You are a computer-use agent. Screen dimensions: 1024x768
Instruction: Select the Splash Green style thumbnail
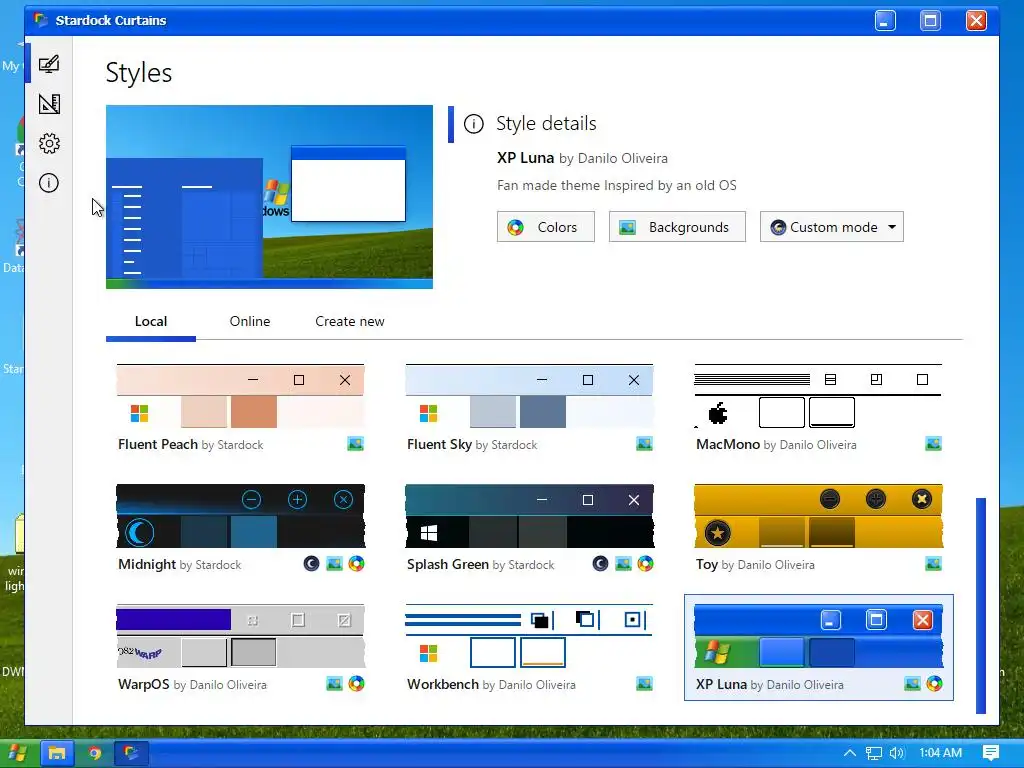click(529, 516)
